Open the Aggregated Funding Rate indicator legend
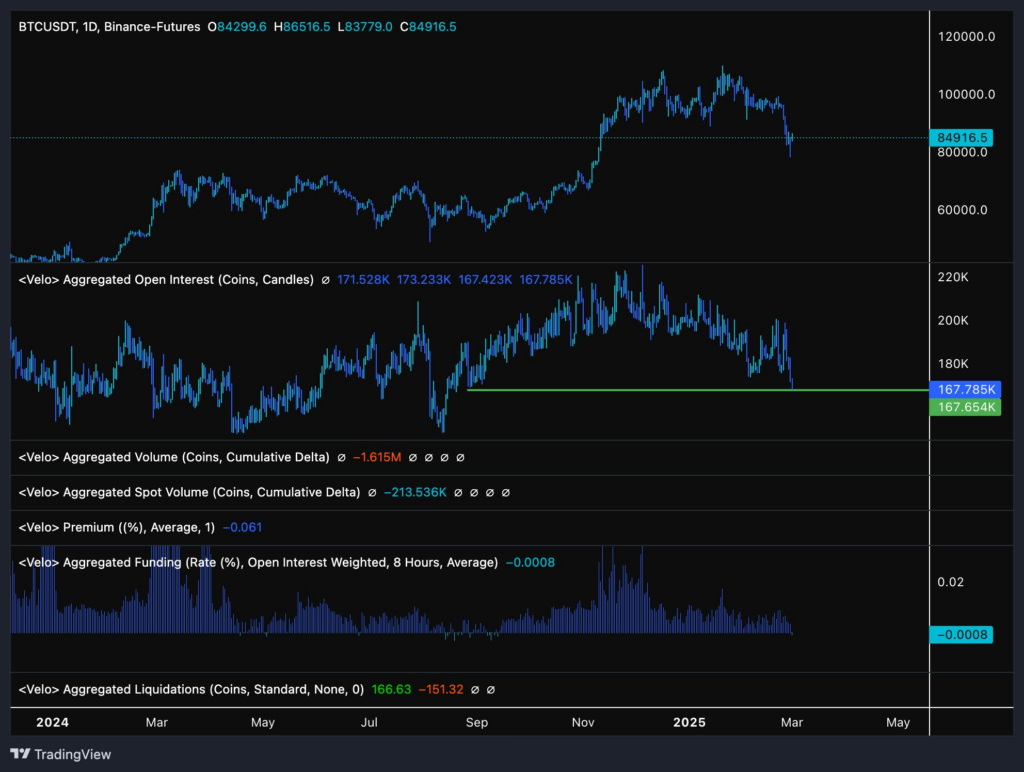1024x772 pixels. click(x=258, y=562)
